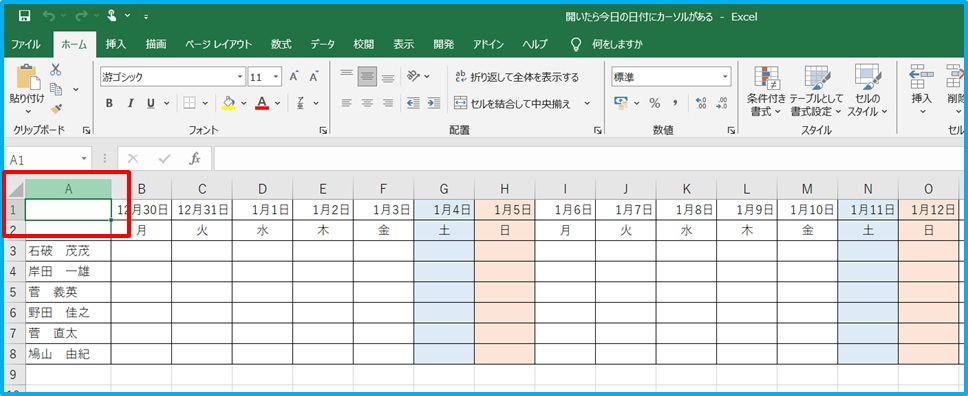Toggle Italic formatting

130,103
